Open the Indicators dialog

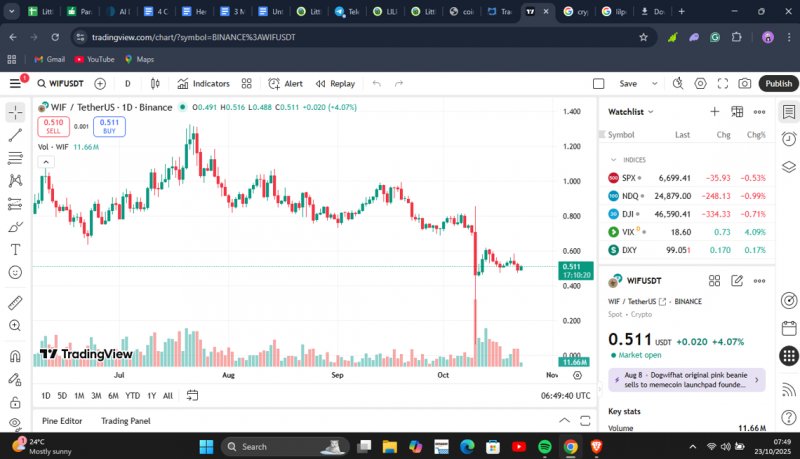[204, 84]
